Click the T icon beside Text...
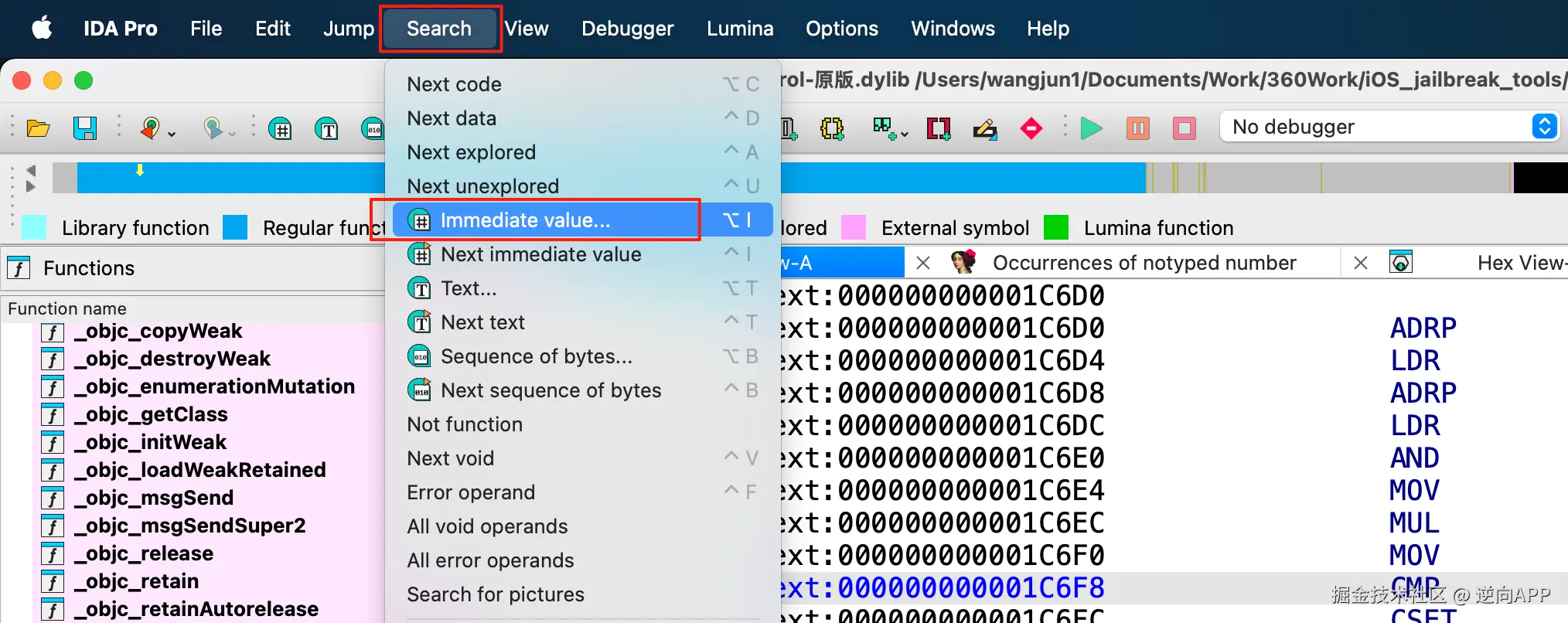 point(419,288)
